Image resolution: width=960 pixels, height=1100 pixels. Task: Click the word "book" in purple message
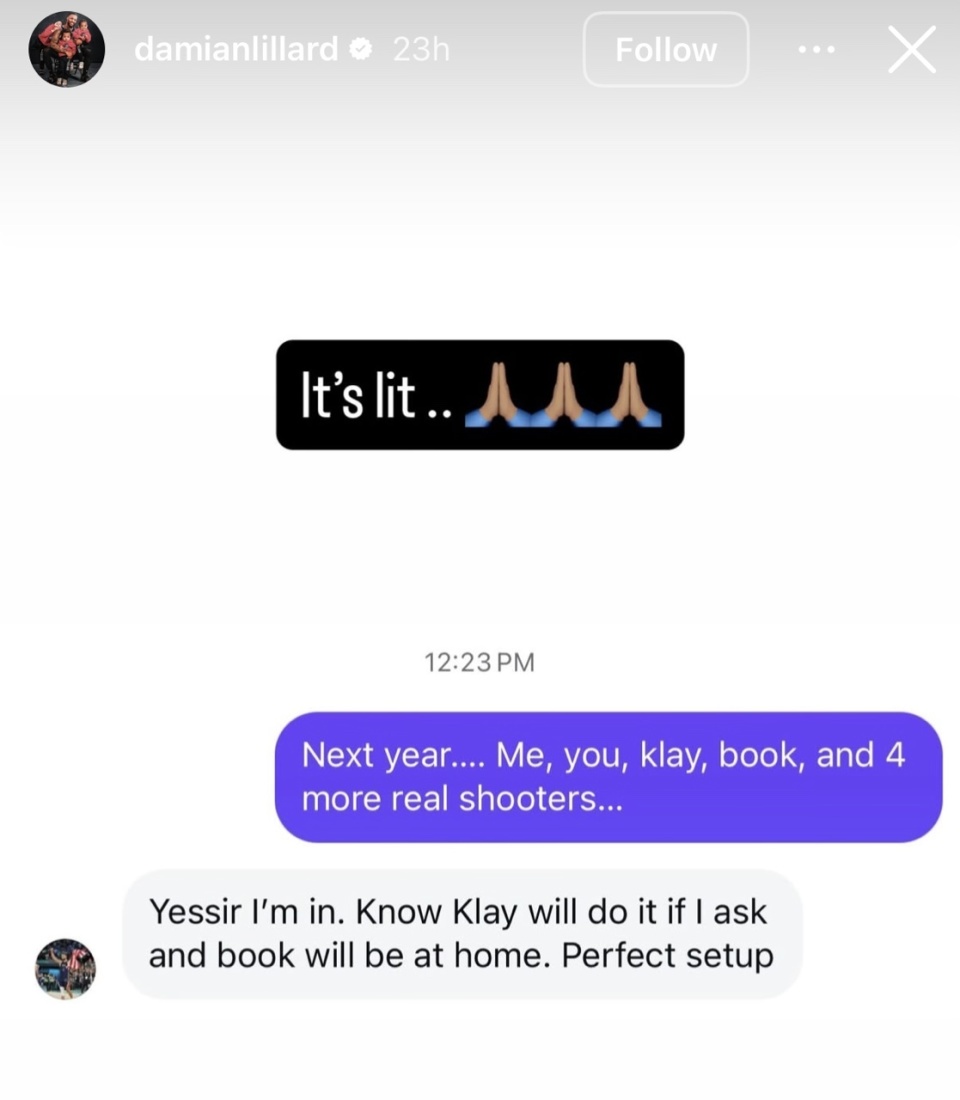[759, 756]
